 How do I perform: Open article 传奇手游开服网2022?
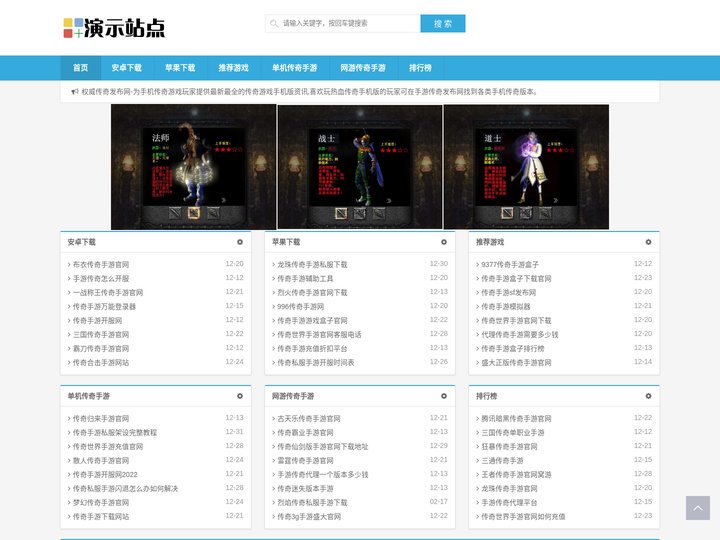[105, 475]
